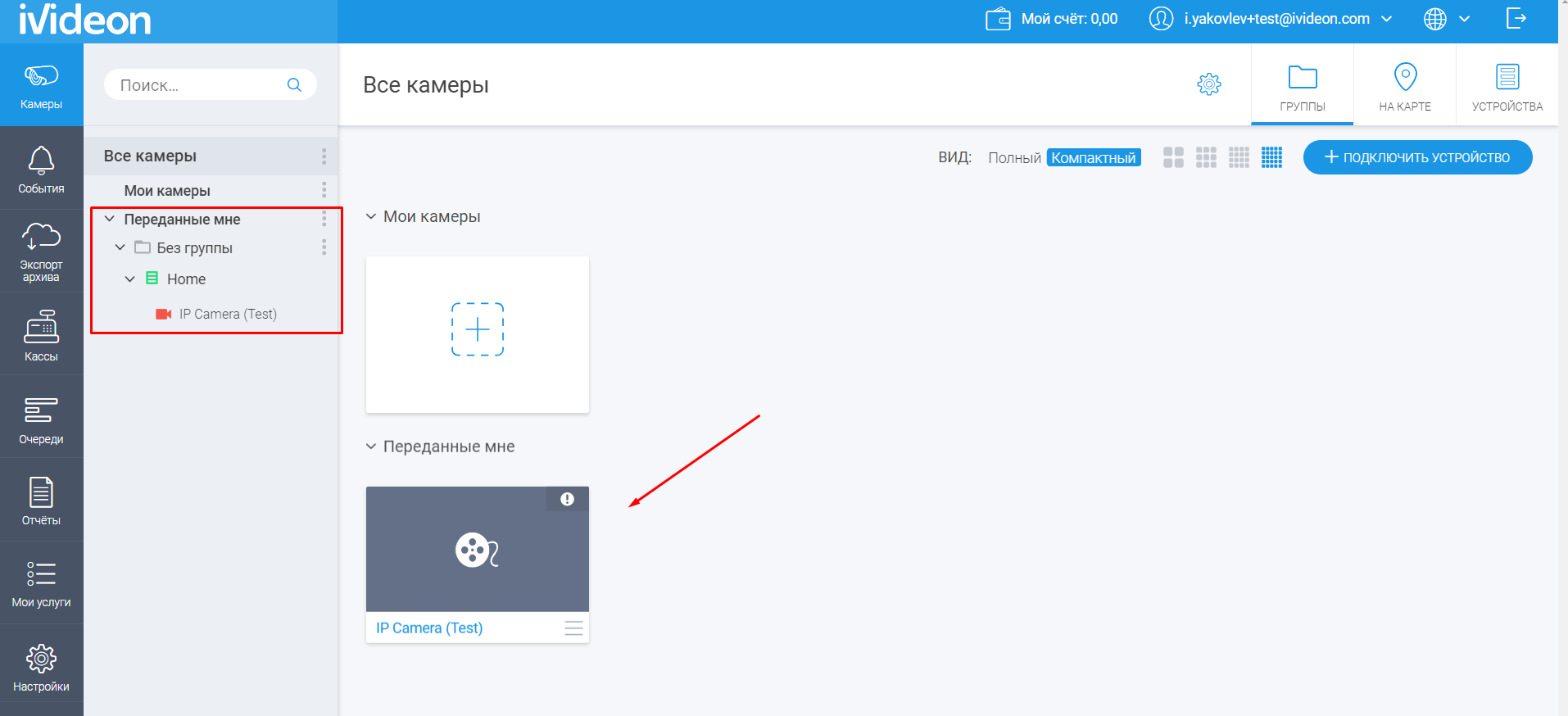Select the four-column grid view
Screen dimensions: 1568x716
(1239, 157)
